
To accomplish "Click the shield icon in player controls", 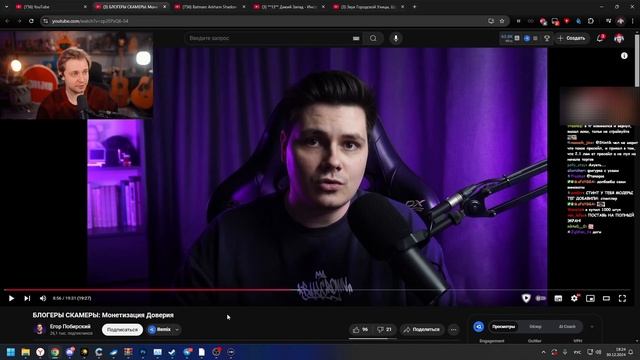I will 526,298.
